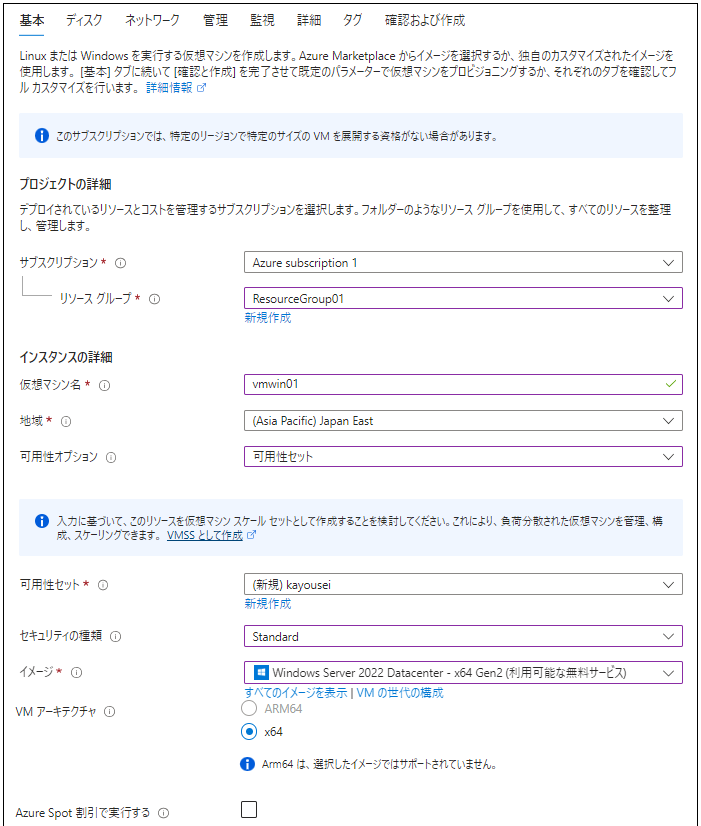
Task: Switch to the 管理 tab
Action: (x=215, y=21)
